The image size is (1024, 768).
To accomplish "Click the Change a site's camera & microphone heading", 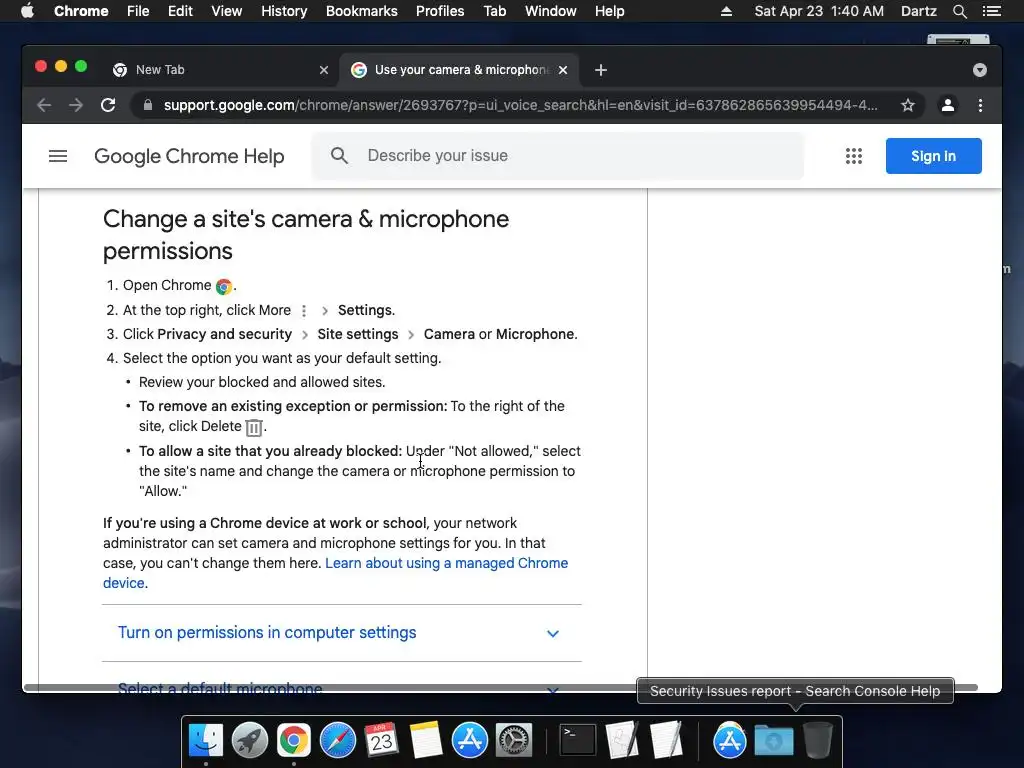I will (306, 235).
